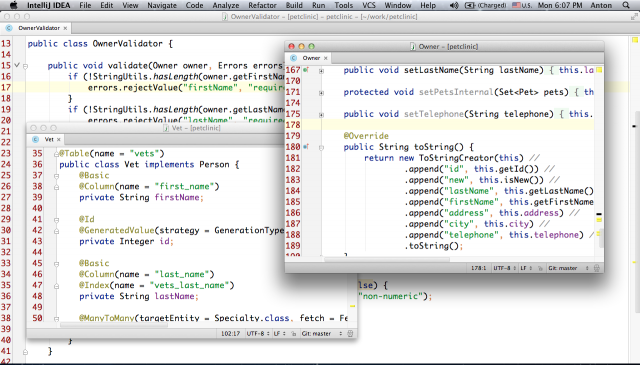Close the OwnerValidator tab
The width and height of the screenshot is (640, 365).
pos(65,28)
